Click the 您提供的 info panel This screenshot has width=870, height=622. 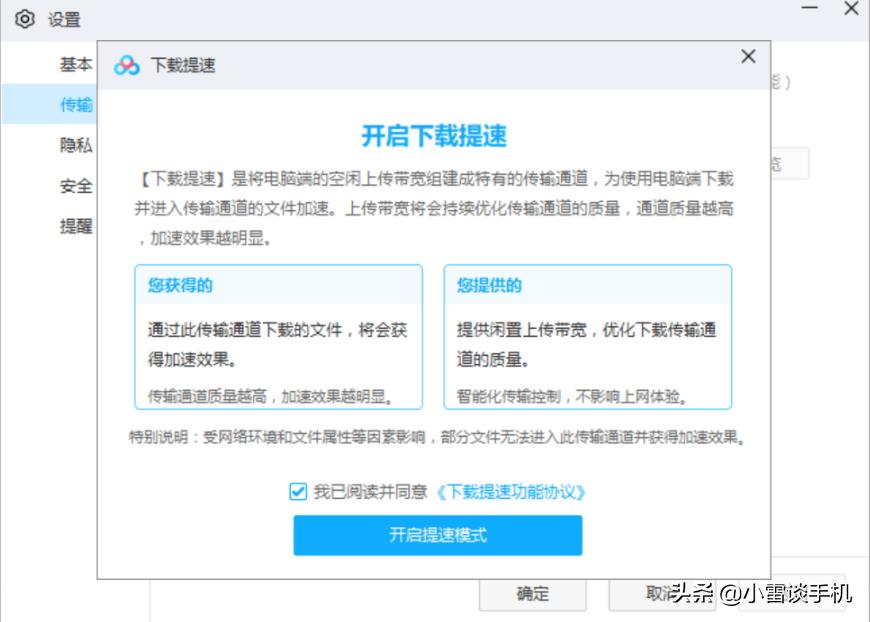[588, 335]
